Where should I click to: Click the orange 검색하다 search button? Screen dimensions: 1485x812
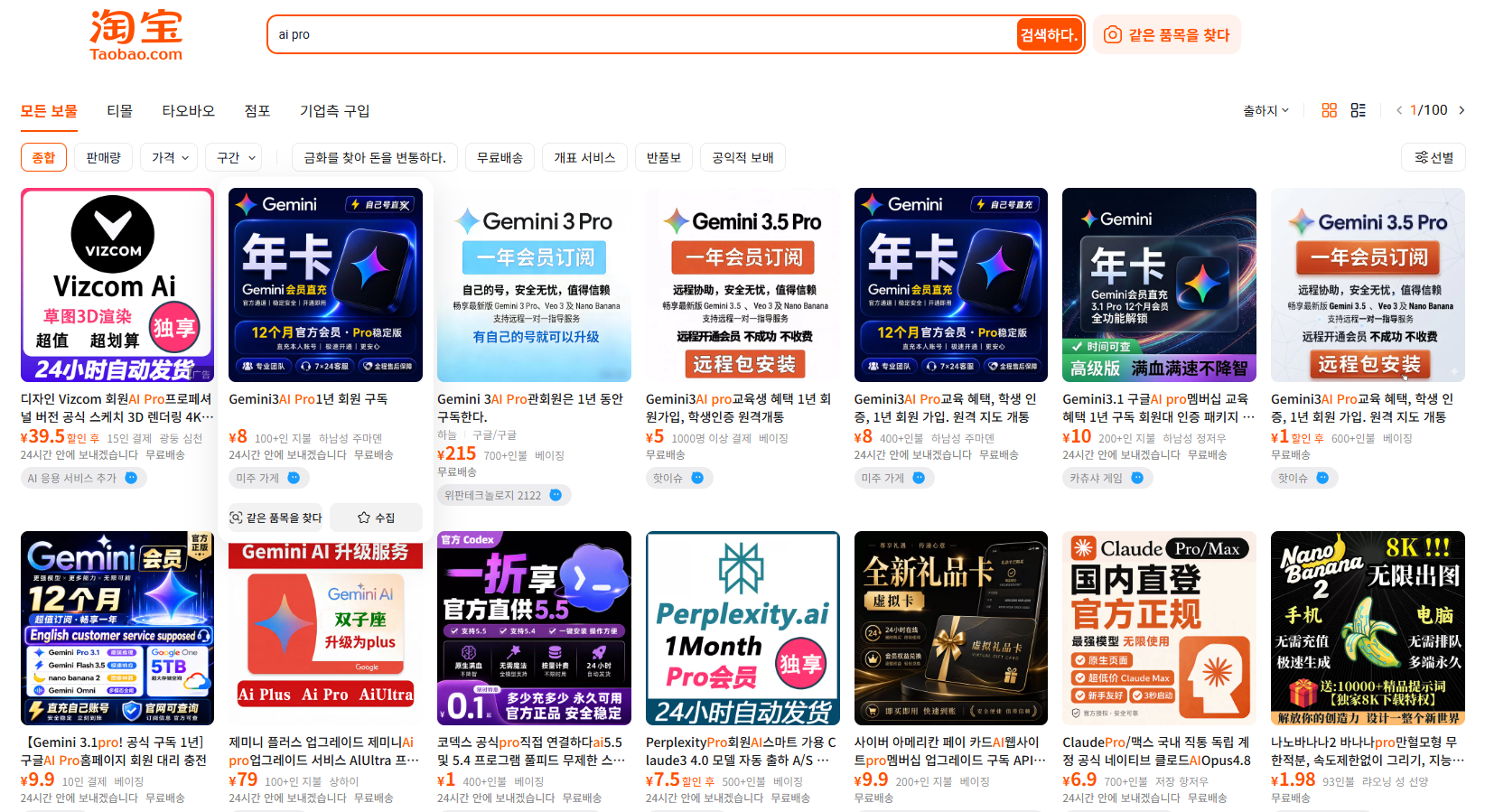pos(1049,34)
